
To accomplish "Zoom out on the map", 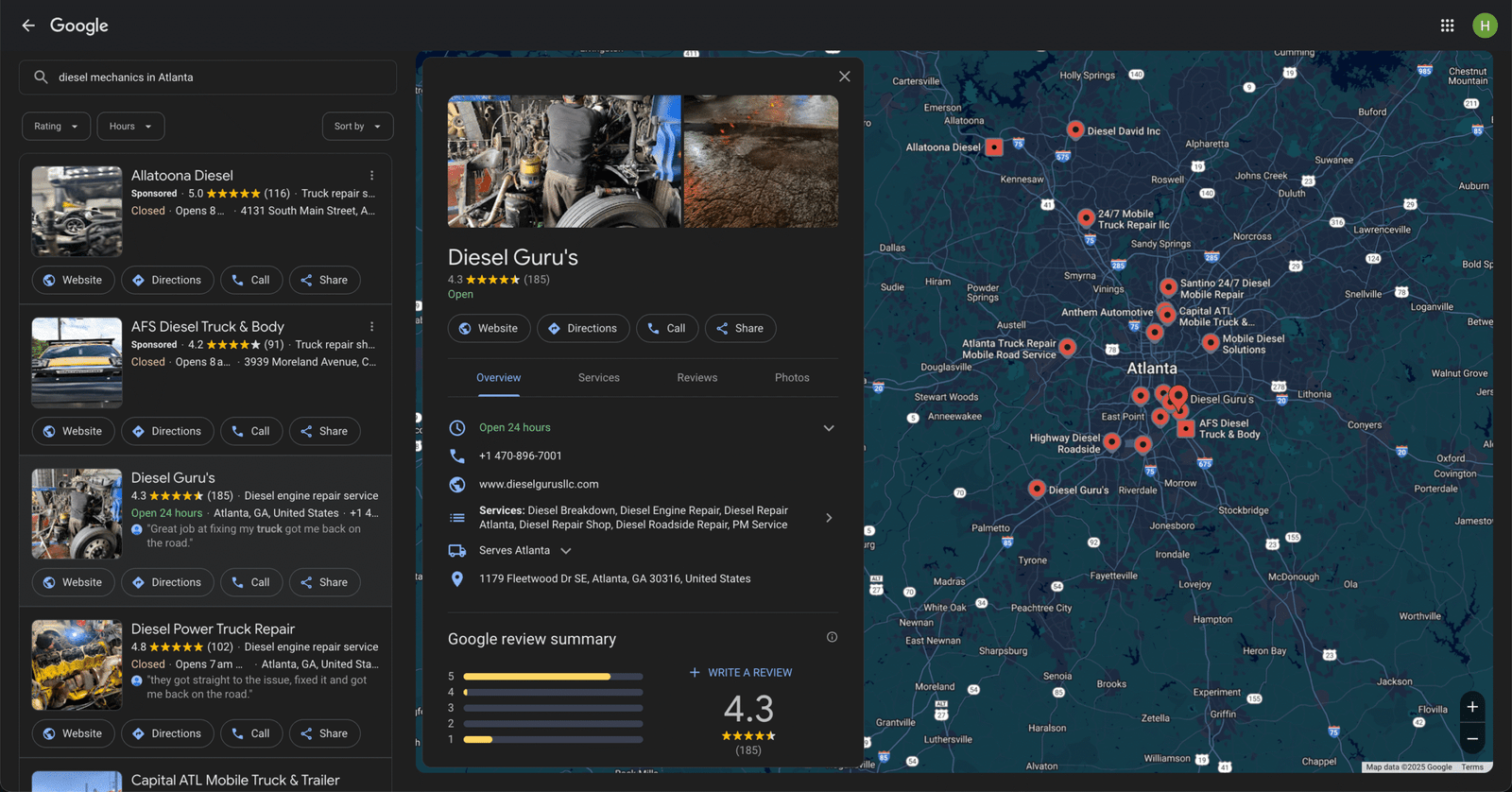I will [x=1472, y=739].
